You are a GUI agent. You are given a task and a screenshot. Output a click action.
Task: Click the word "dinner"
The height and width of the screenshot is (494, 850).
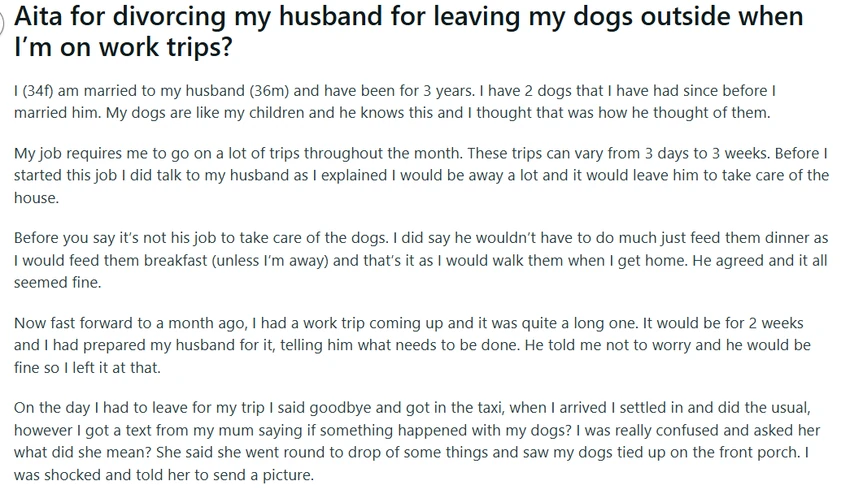(x=764, y=239)
